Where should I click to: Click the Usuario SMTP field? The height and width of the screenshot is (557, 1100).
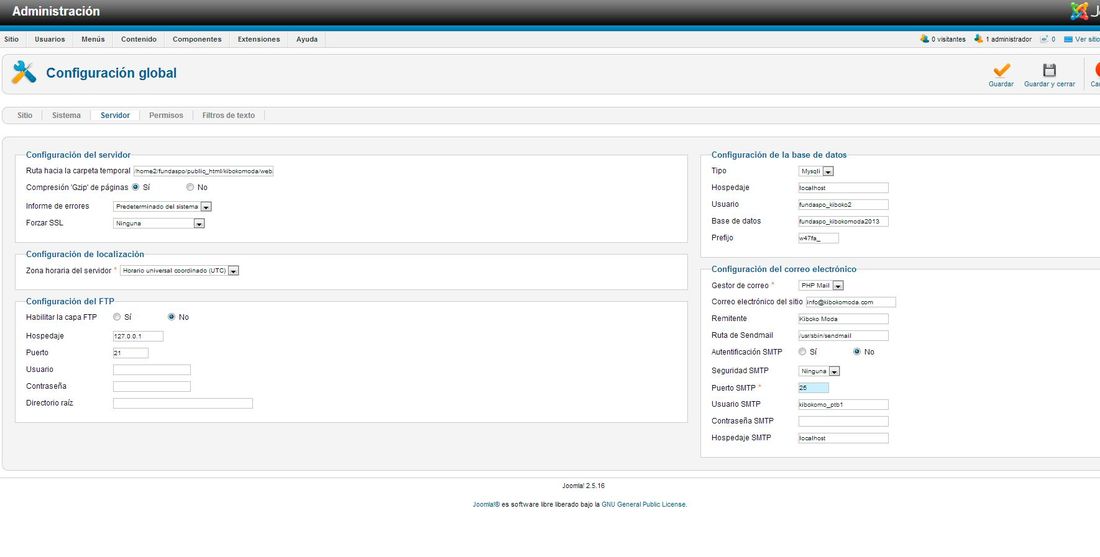[x=843, y=405]
